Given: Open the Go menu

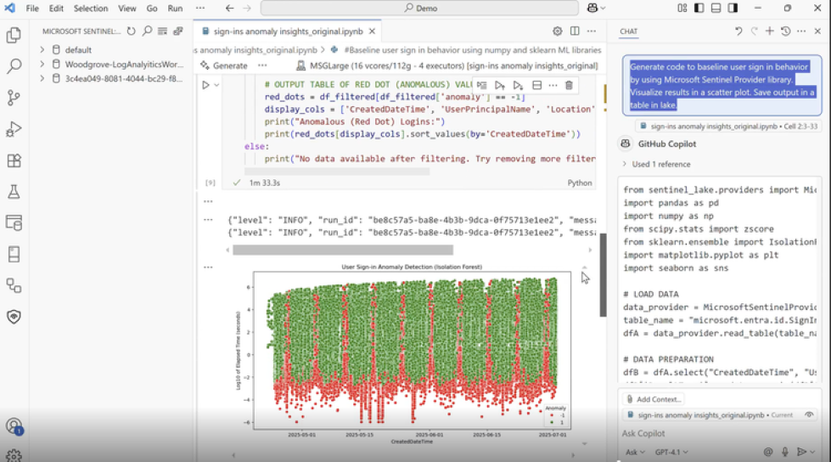Looking at the screenshot, I should pyautogui.click(x=152, y=8).
